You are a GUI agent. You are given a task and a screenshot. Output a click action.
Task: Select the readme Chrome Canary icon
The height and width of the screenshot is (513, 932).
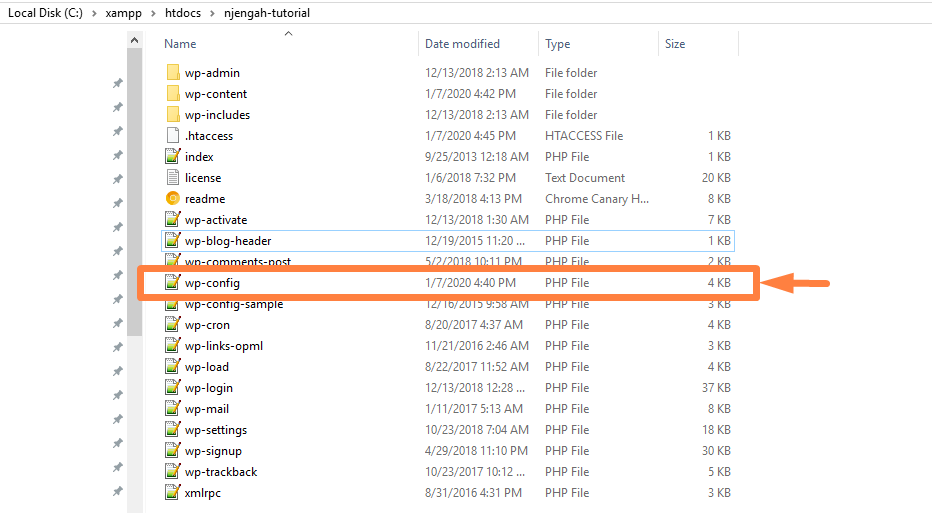(x=173, y=199)
